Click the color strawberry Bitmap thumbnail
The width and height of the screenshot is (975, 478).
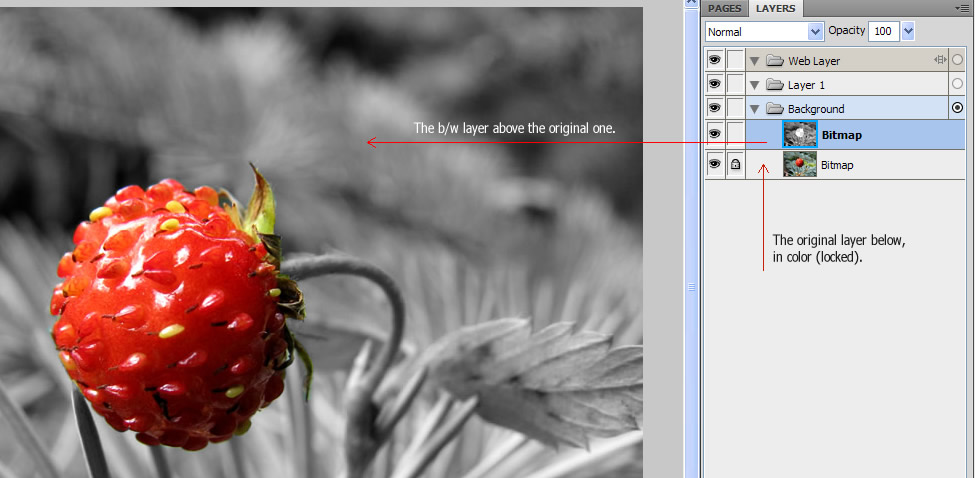tap(800, 165)
